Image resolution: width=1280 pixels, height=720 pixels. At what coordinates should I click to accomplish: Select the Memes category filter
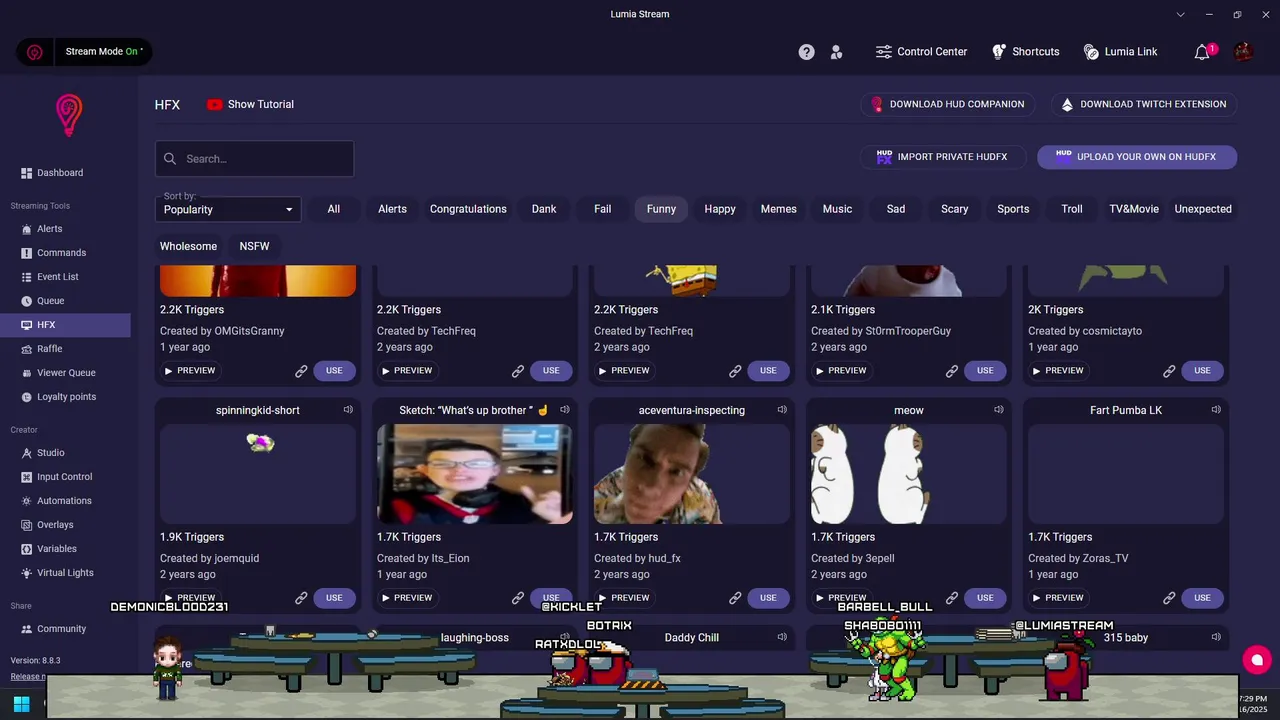778,209
